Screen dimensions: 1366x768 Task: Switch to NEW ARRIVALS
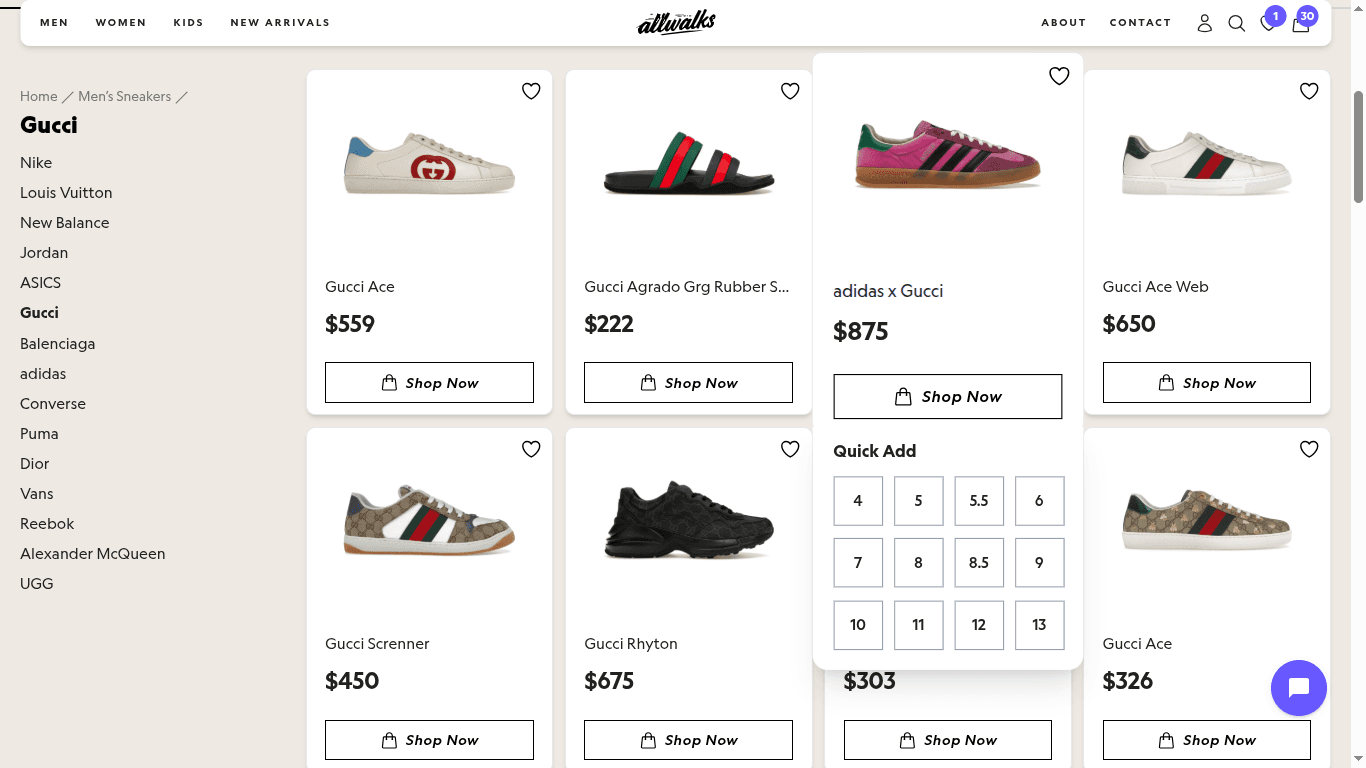click(280, 22)
